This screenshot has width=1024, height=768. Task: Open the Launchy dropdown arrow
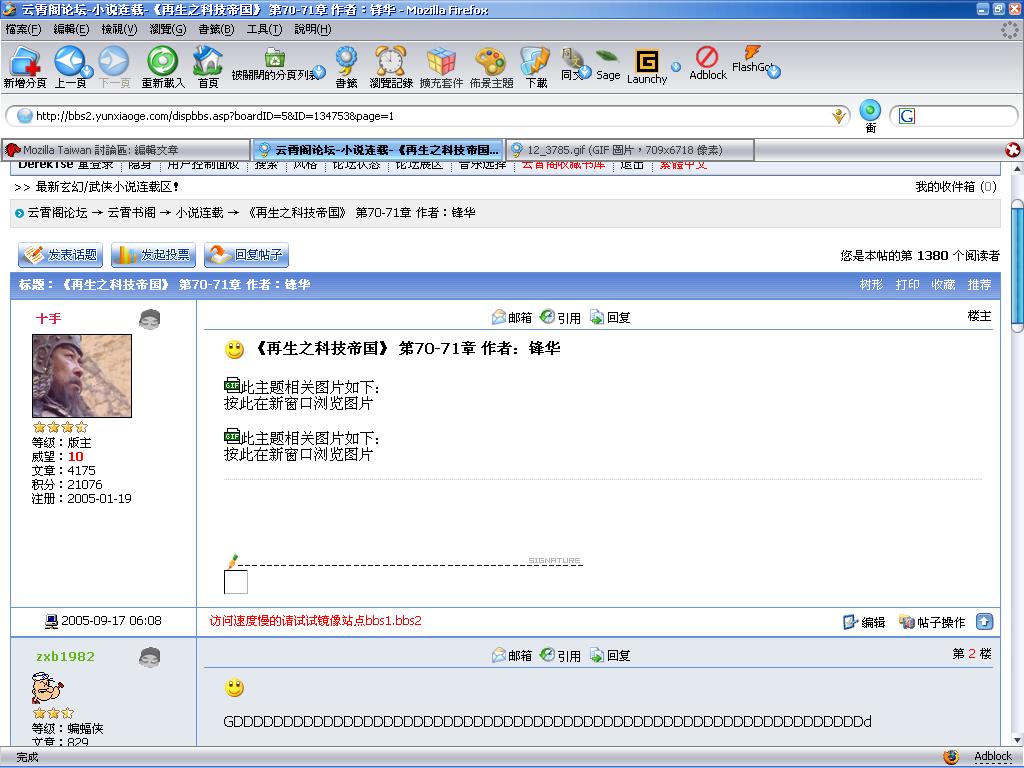click(x=676, y=67)
